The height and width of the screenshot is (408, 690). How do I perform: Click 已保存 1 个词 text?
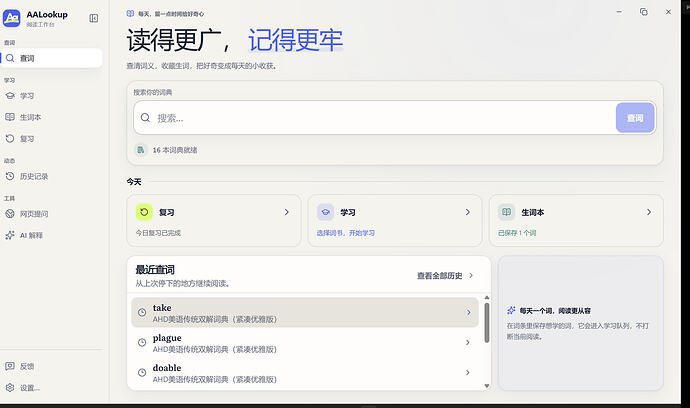tap(517, 233)
